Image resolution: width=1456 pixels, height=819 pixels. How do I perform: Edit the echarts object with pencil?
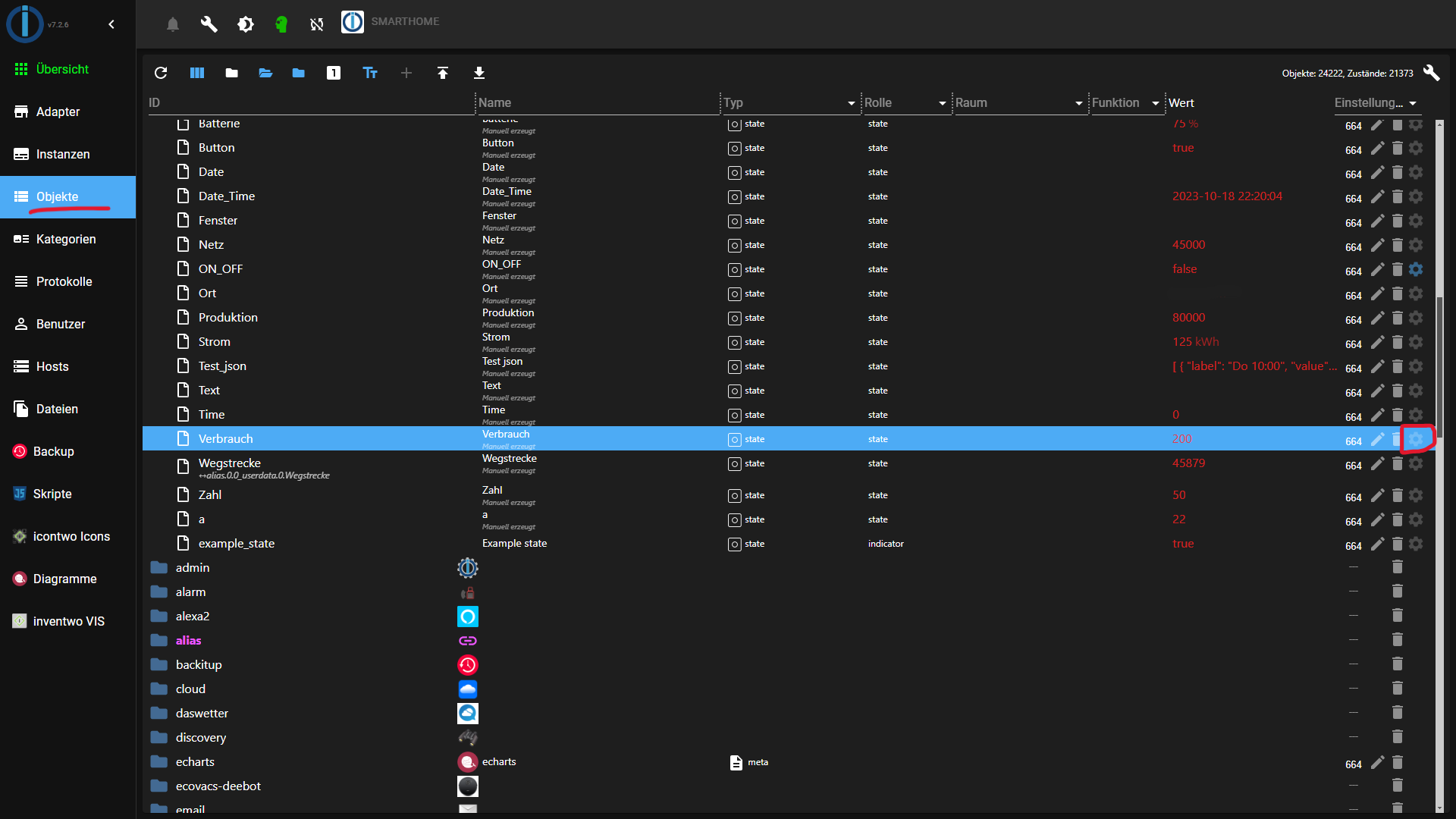coord(1378,762)
